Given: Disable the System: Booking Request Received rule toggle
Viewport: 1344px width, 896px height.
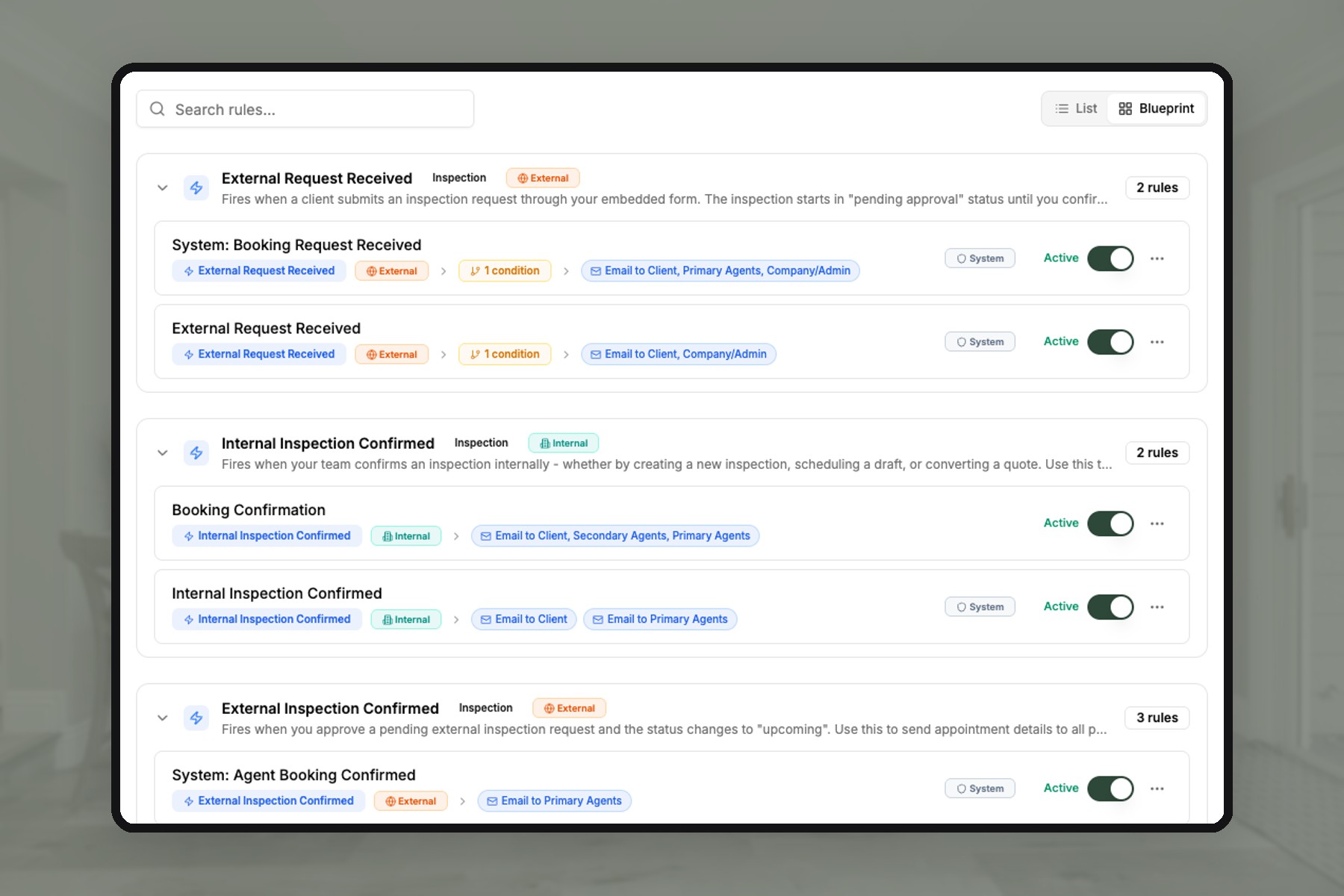Looking at the screenshot, I should click(x=1110, y=258).
